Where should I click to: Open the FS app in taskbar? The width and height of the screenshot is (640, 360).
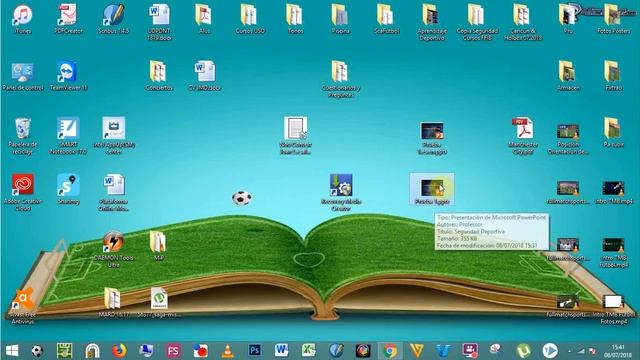(173, 351)
